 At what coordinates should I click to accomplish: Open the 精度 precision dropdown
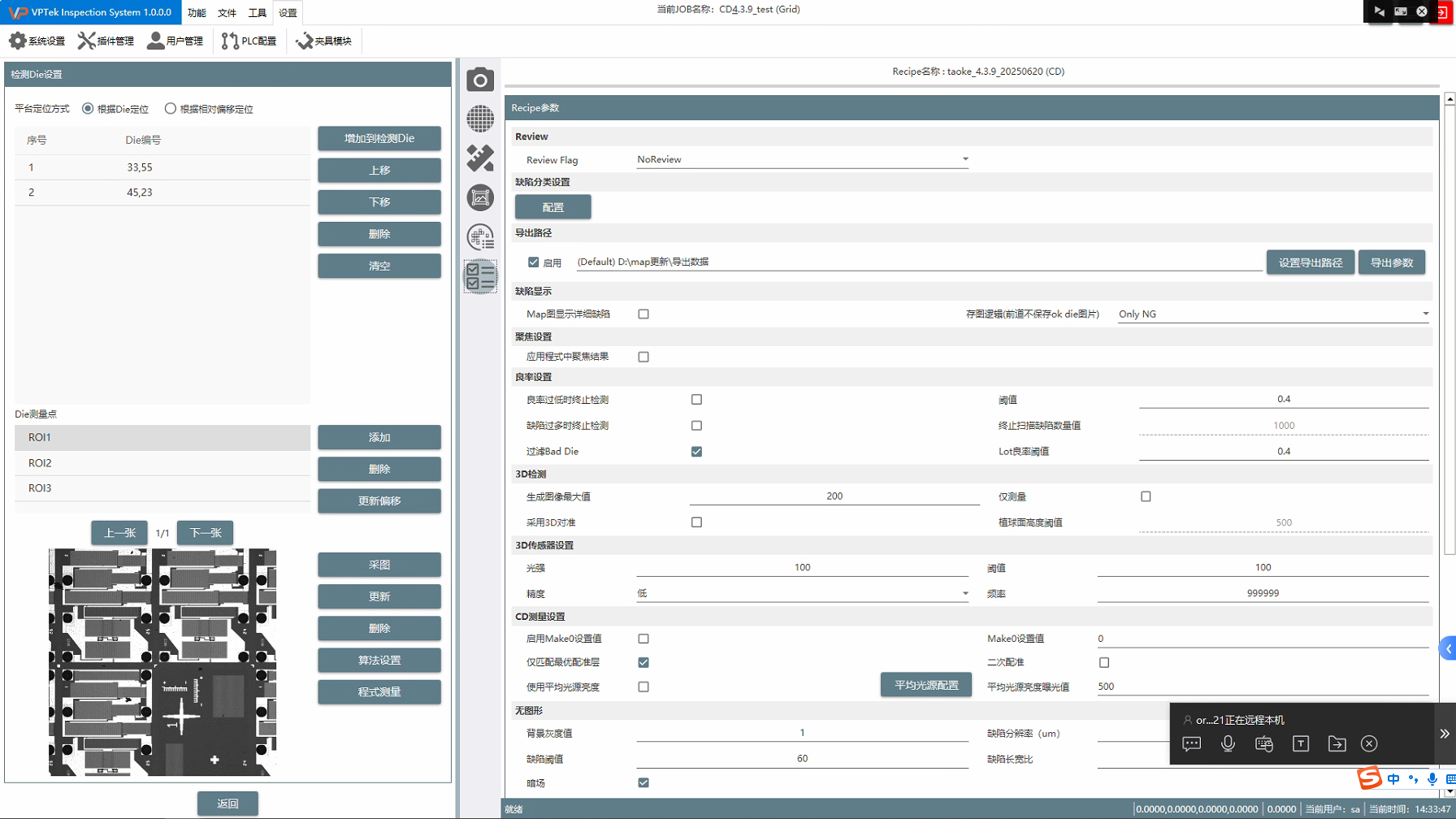(802, 593)
